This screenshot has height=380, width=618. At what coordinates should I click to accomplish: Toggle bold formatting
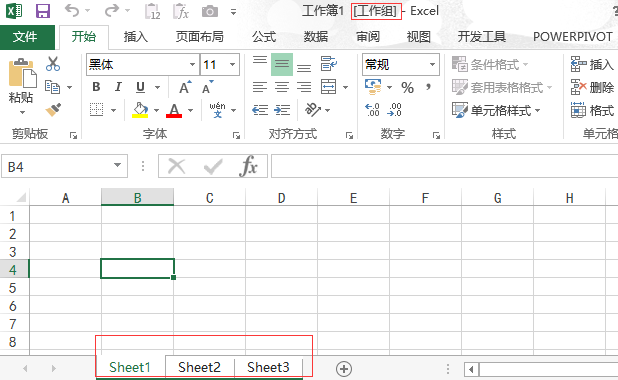(x=96, y=87)
